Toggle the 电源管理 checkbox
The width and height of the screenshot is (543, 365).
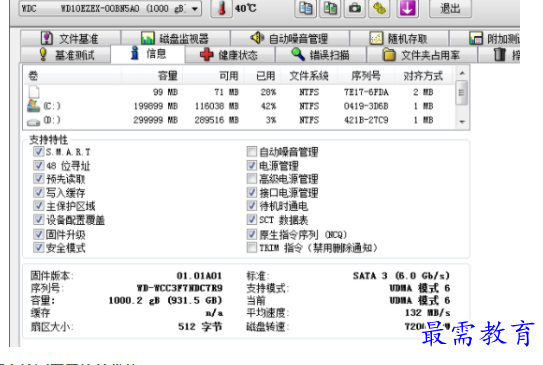pyautogui.click(x=252, y=165)
